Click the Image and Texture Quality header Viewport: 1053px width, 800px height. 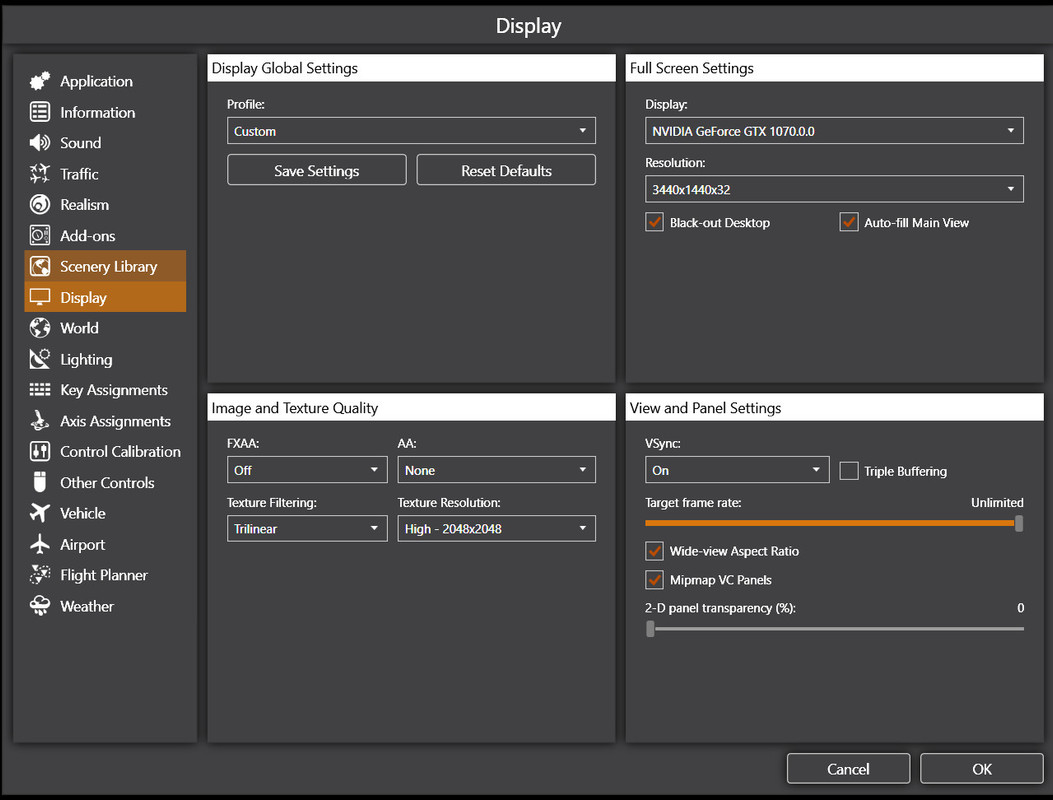pos(411,408)
